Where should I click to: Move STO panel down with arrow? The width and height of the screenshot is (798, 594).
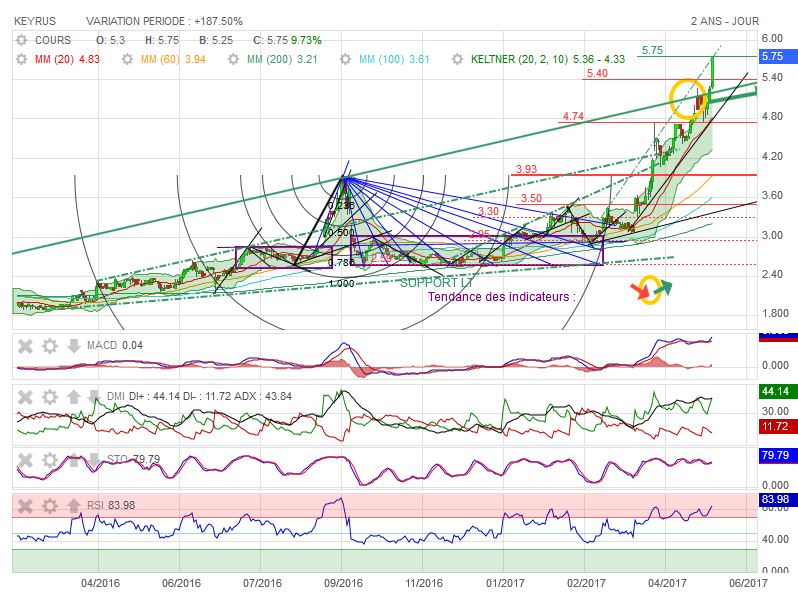[94, 460]
